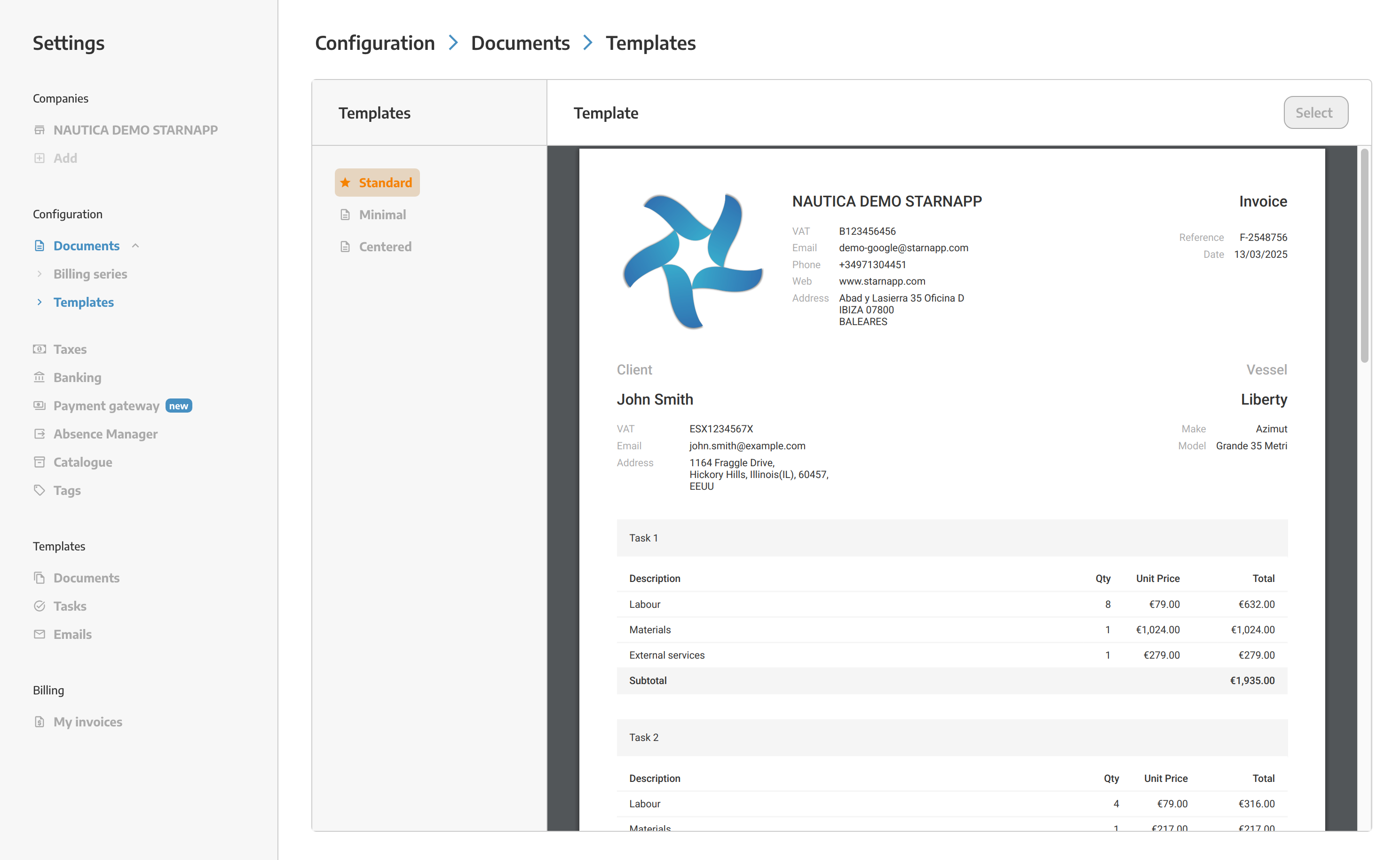1400x860 pixels.
Task: Click the store icon beside NAUTICA DEMO STARNAPP
Action: pyautogui.click(x=39, y=130)
